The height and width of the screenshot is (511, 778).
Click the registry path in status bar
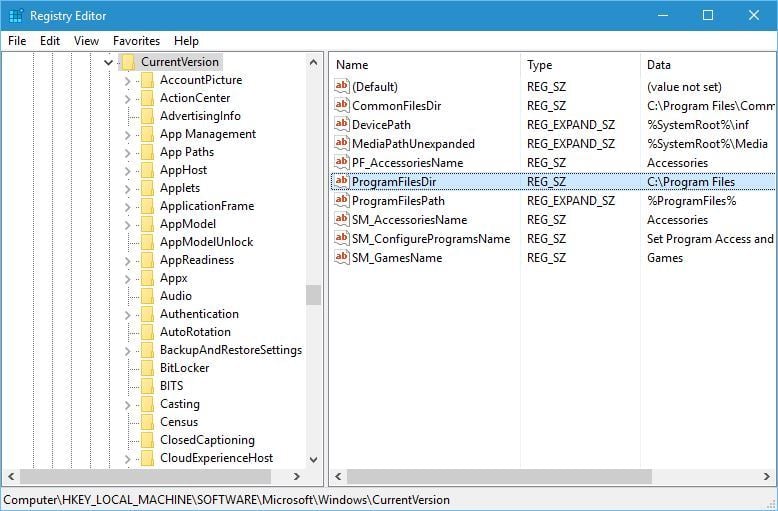226,500
